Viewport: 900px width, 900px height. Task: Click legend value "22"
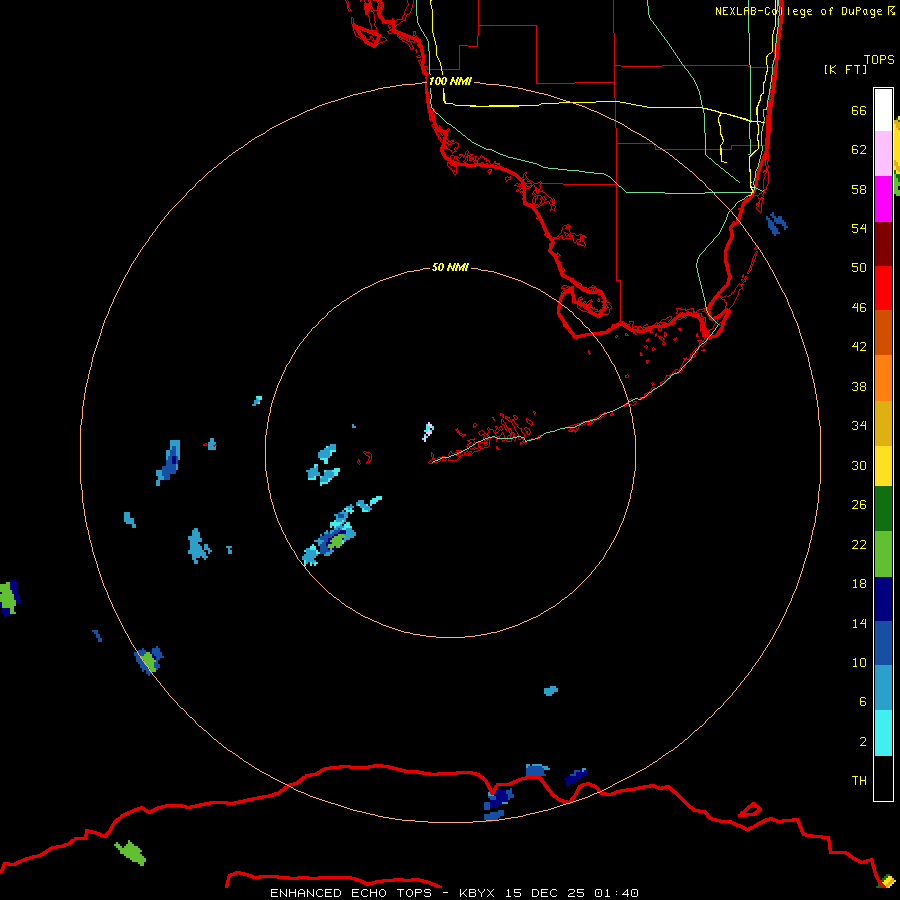(859, 544)
